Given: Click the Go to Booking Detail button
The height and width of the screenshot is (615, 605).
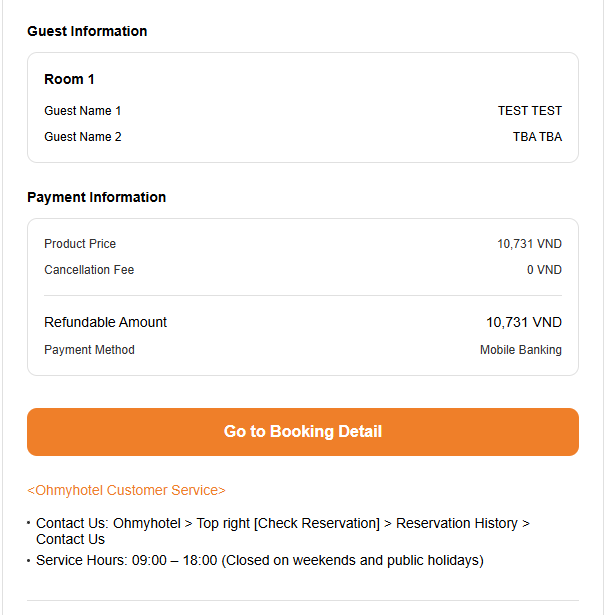Looking at the screenshot, I should (302, 432).
